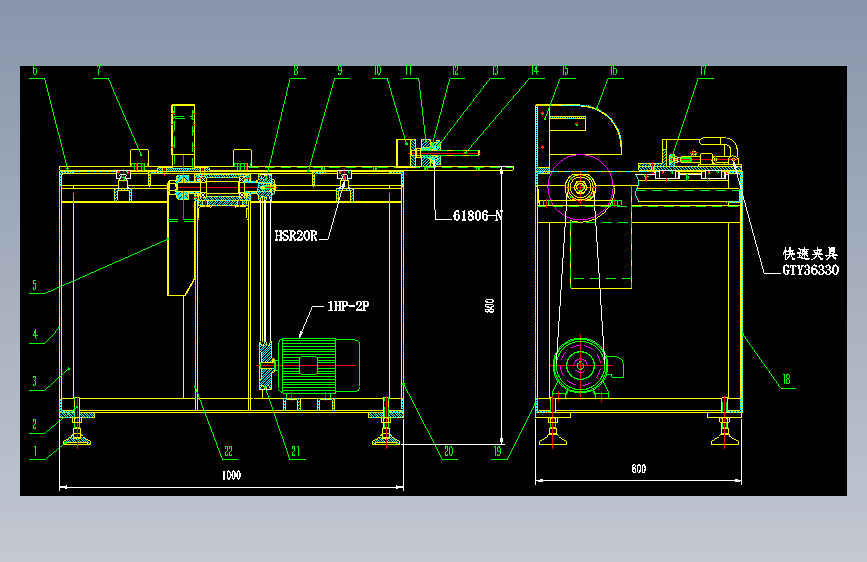Select part callout number 6
867x562 pixels.
pyautogui.click(x=35, y=70)
